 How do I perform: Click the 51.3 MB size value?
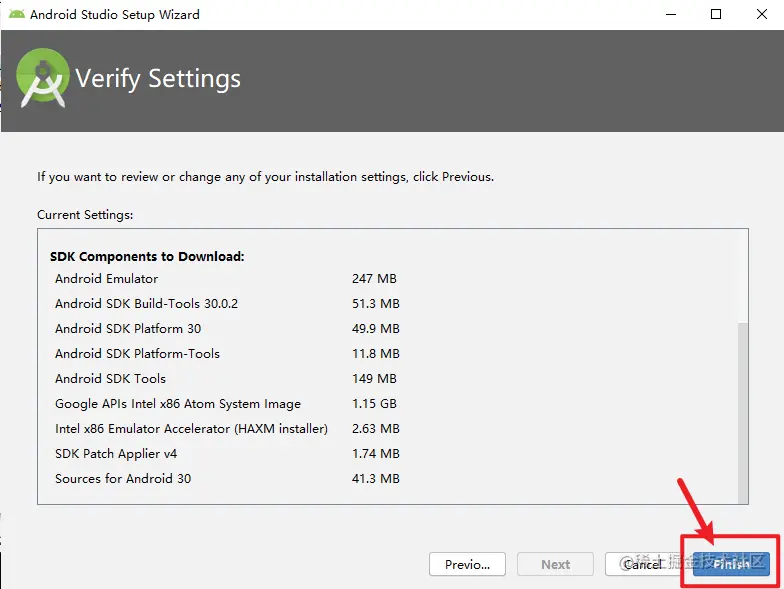click(376, 304)
